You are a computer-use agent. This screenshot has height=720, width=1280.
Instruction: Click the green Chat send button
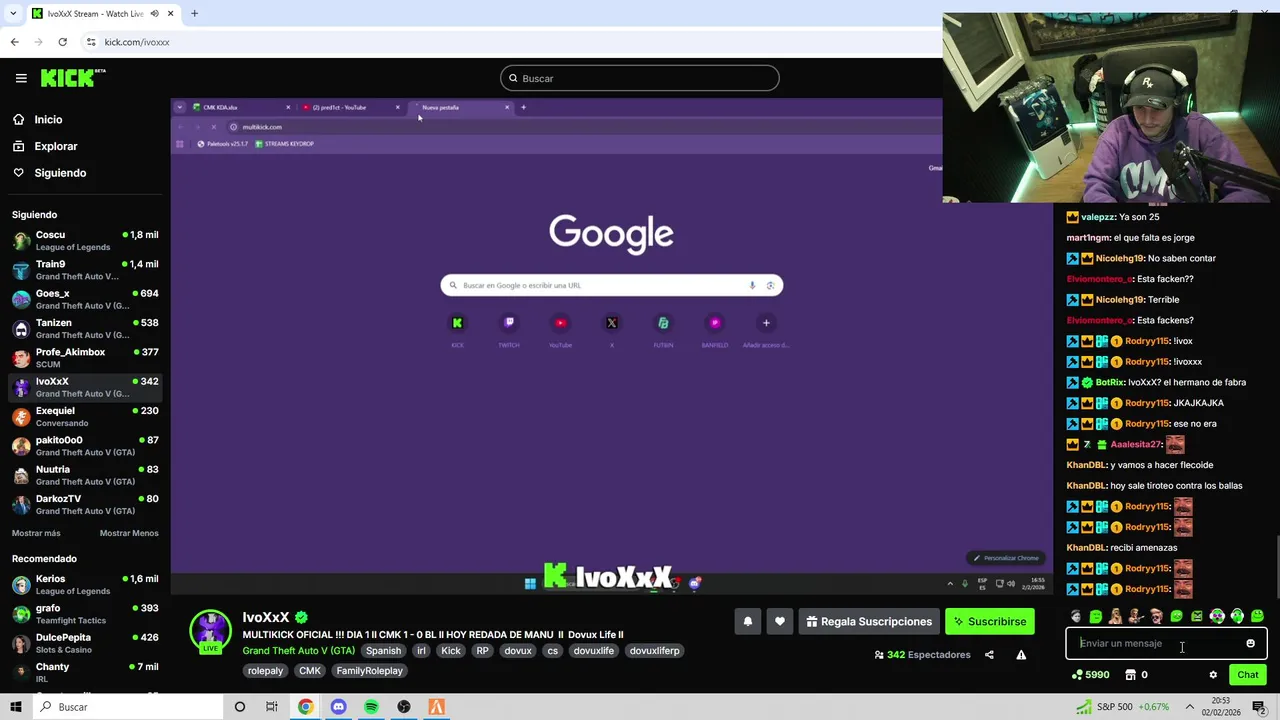click(1247, 675)
